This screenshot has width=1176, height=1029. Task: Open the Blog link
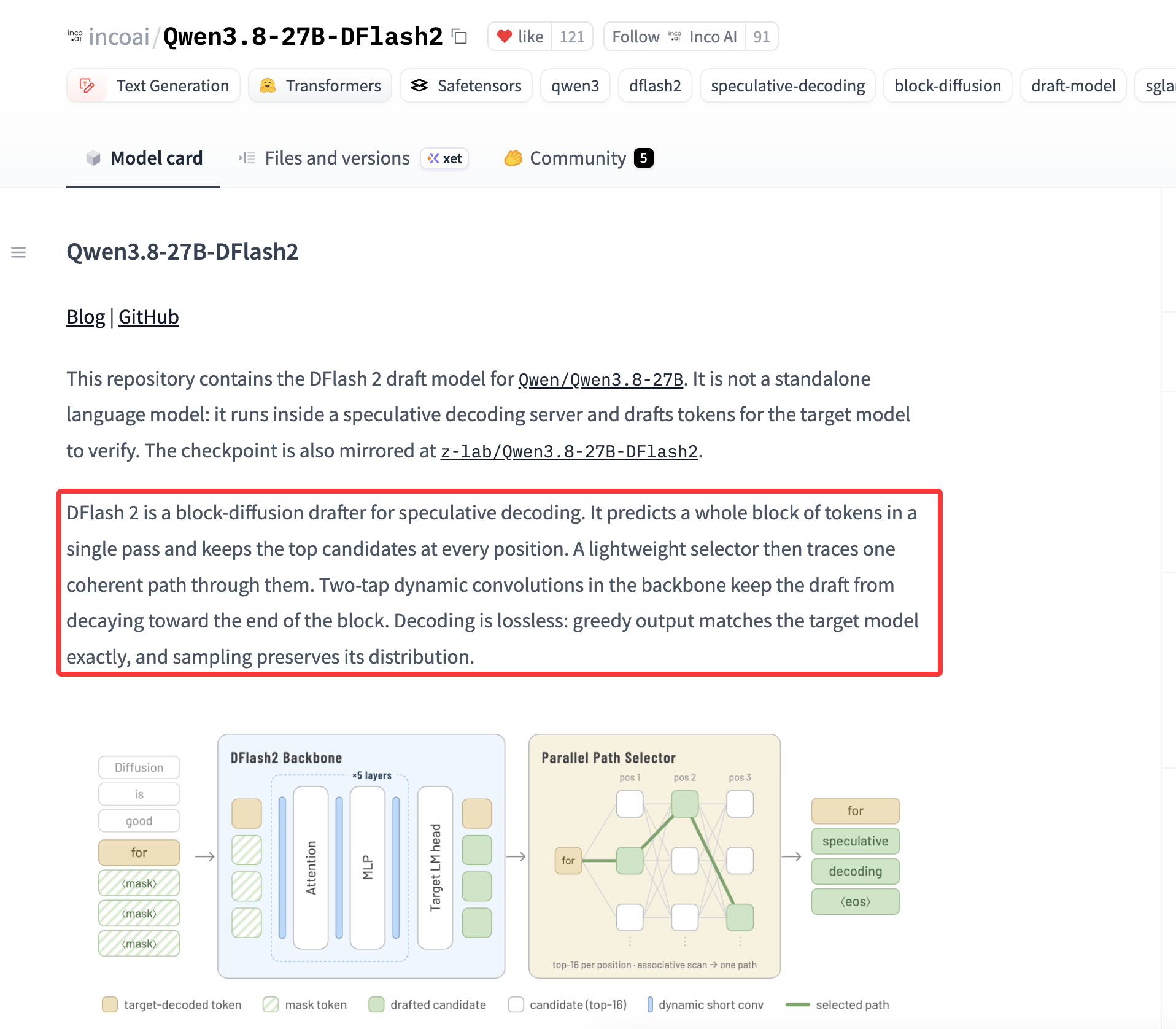tap(85, 317)
